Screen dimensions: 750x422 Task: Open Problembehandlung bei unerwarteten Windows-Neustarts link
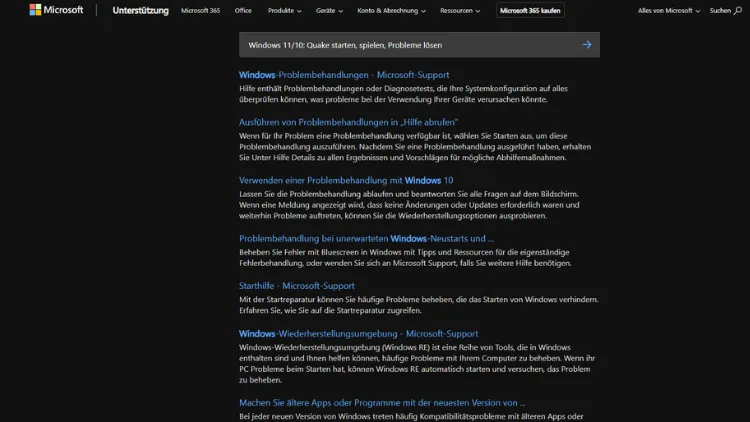(x=366, y=238)
